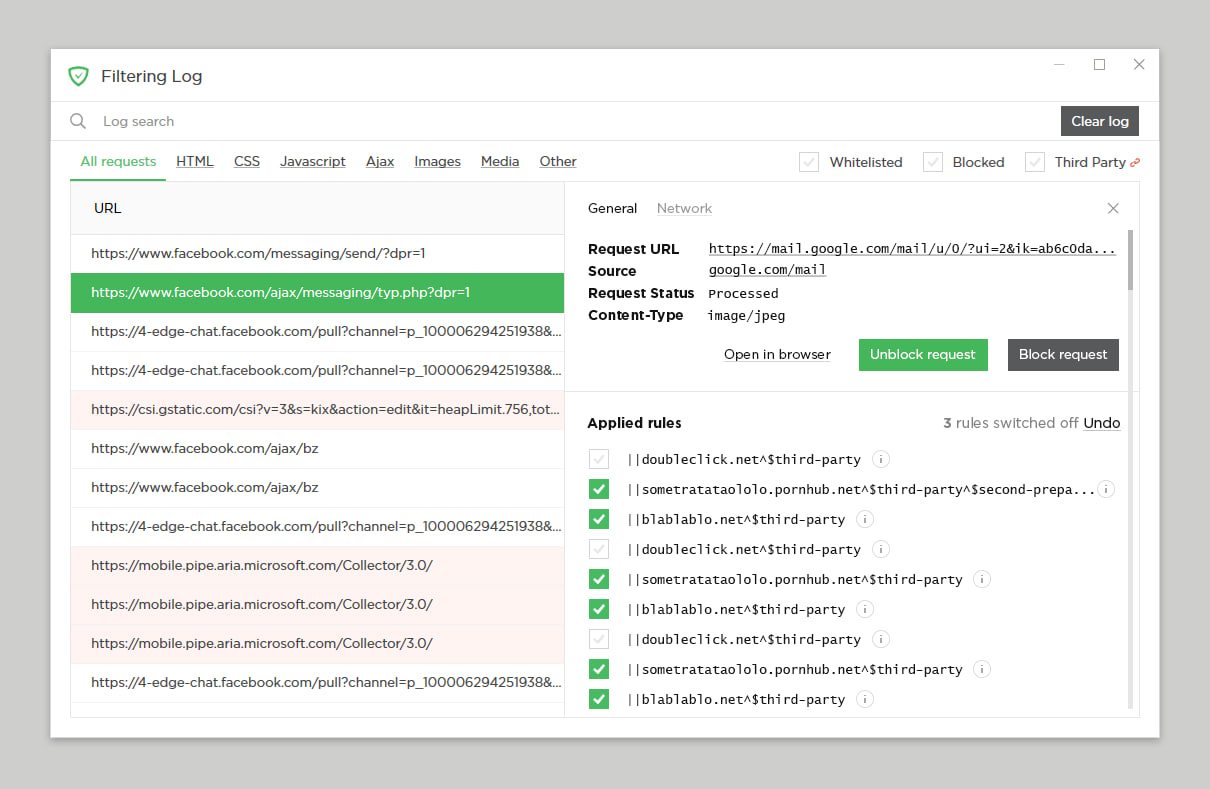The width and height of the screenshot is (1210, 789).
Task: Open info icon for last blablablo.net rule
Action: click(865, 699)
